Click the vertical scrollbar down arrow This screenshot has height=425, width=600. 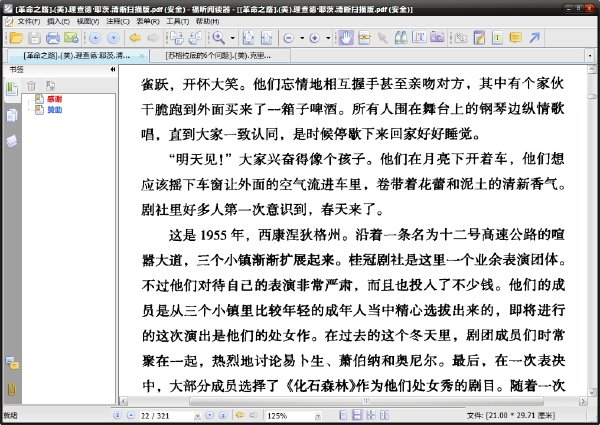592,392
